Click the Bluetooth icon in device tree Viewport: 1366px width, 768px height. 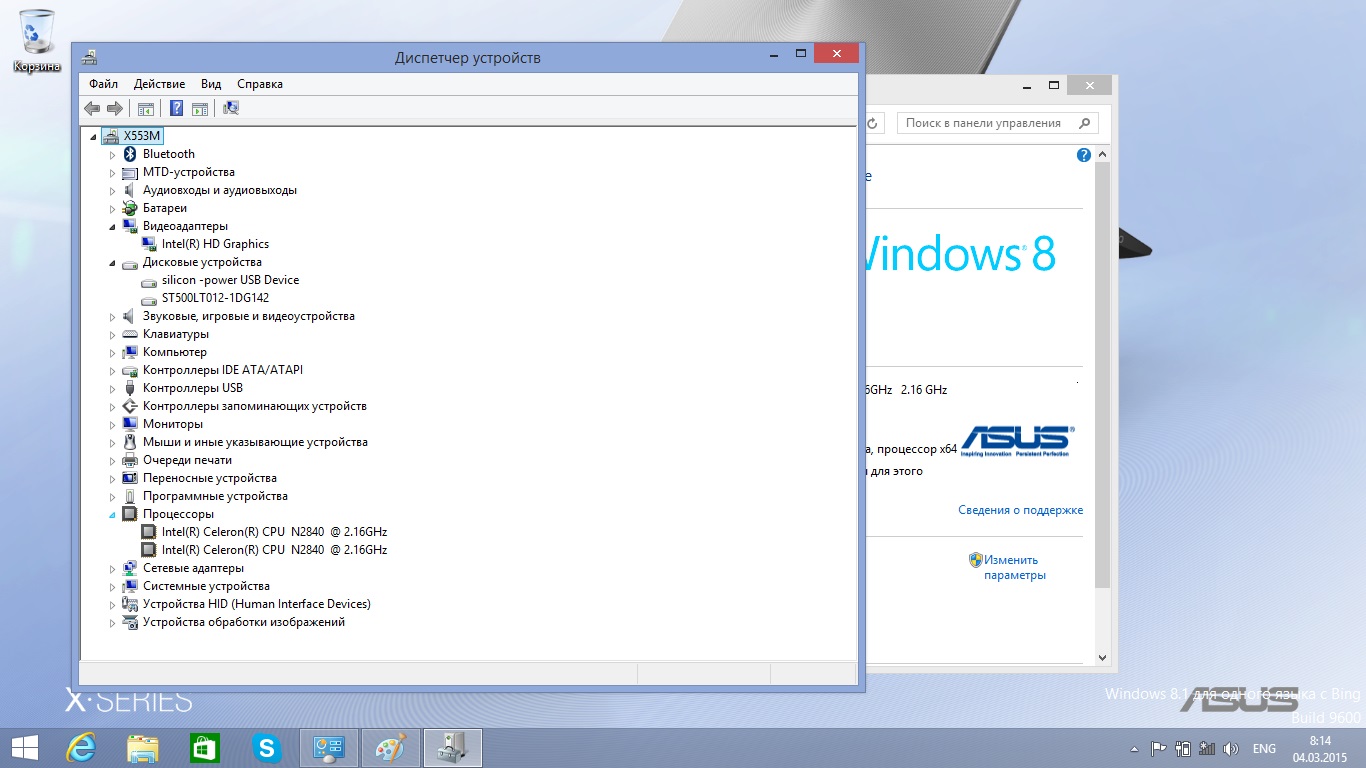click(x=130, y=154)
